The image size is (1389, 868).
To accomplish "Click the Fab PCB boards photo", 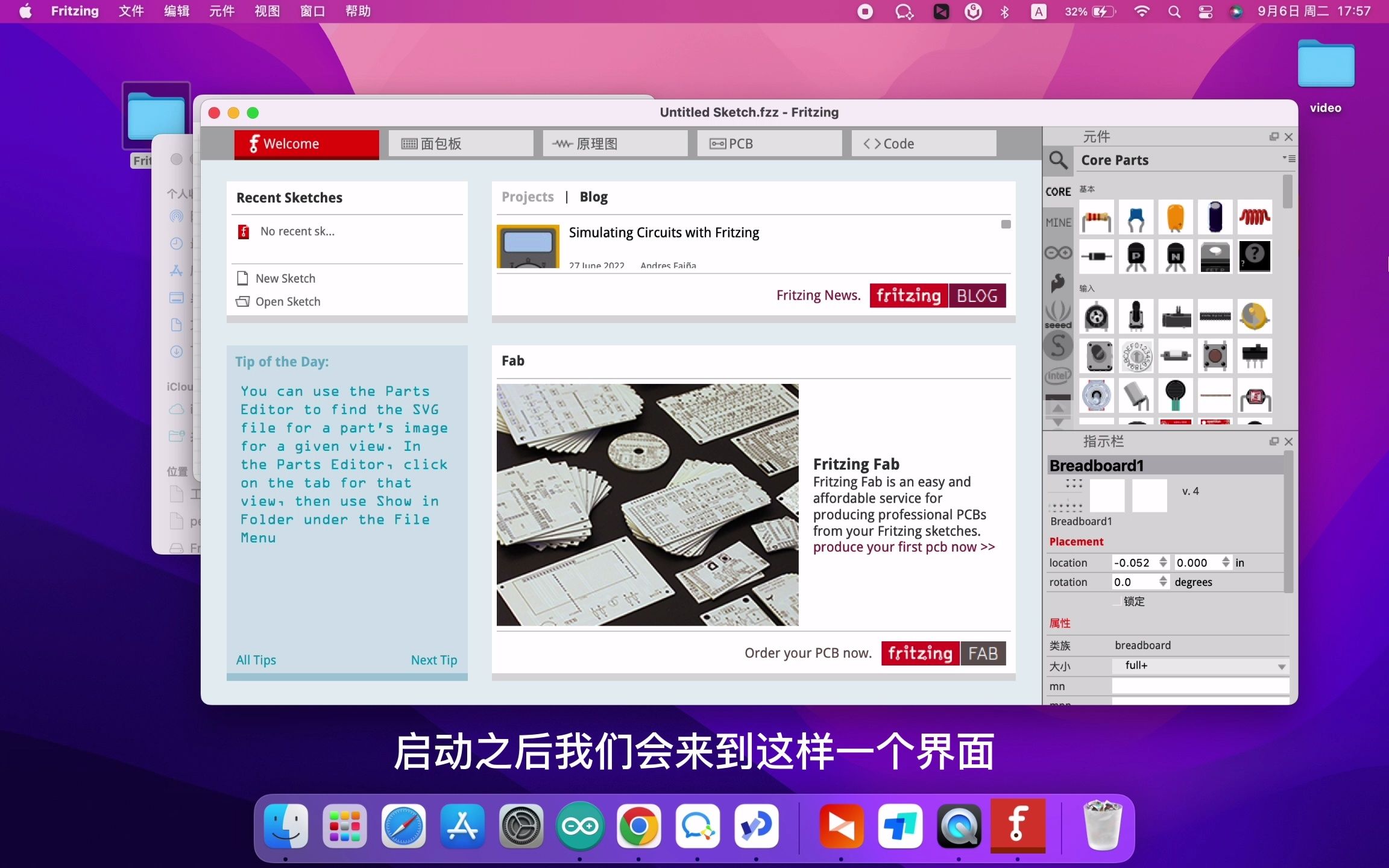I will coord(647,505).
